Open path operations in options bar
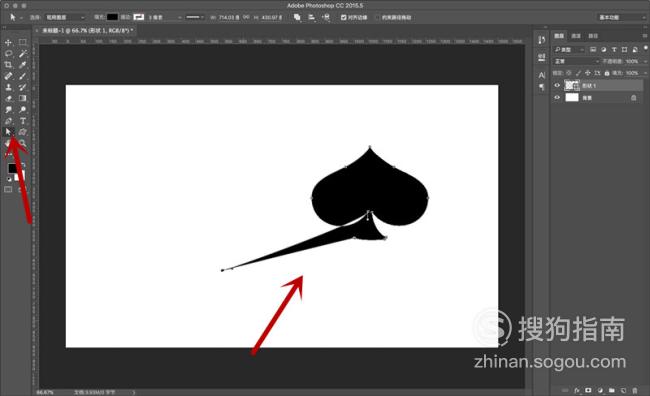The height and width of the screenshot is (396, 650). point(297,17)
